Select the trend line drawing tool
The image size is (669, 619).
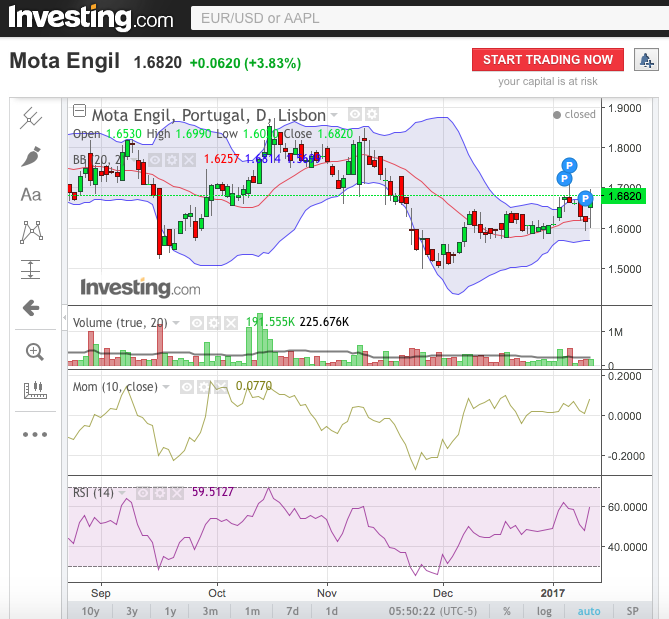click(31, 118)
